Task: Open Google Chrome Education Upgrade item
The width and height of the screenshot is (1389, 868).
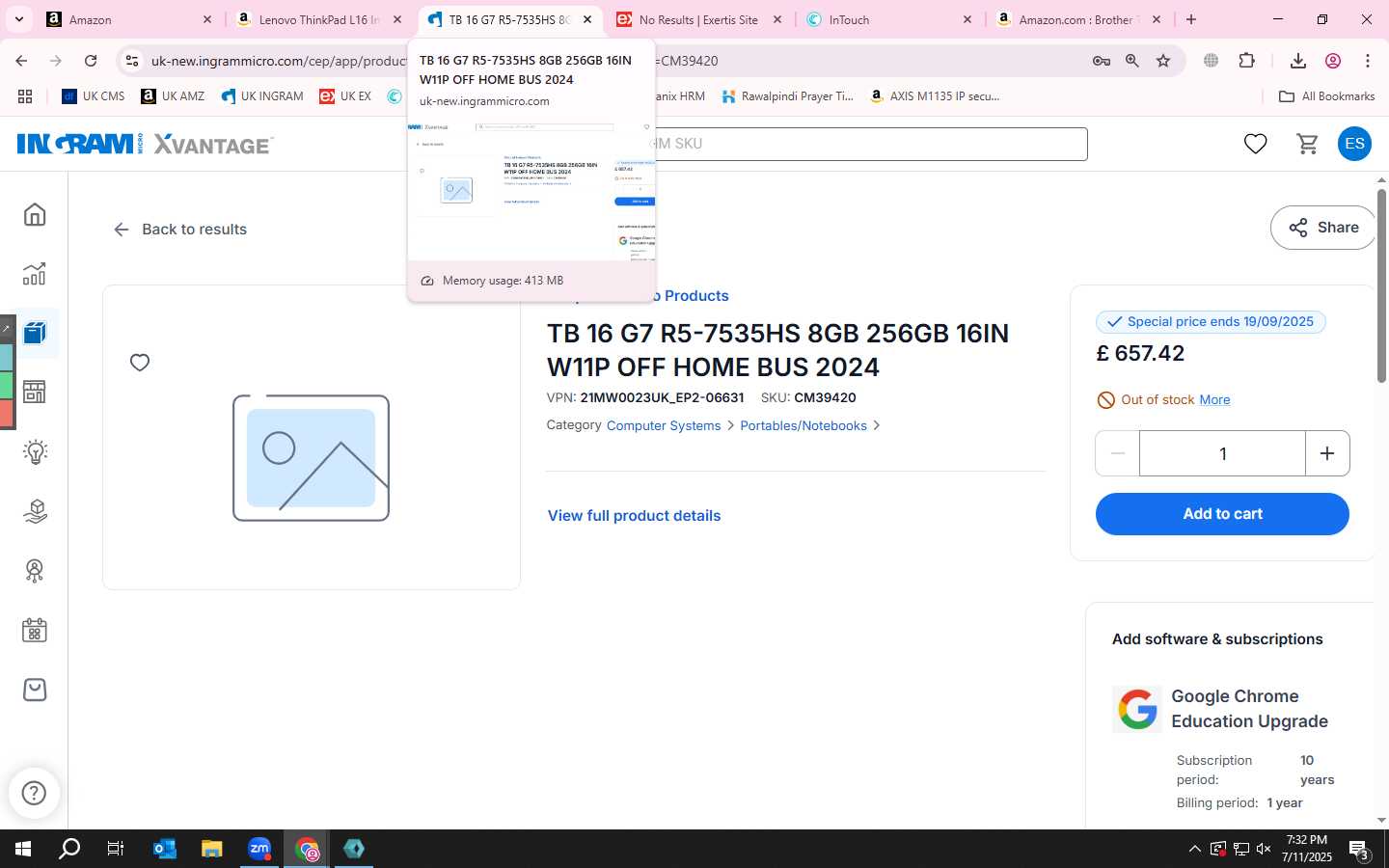Action: 1249,709
